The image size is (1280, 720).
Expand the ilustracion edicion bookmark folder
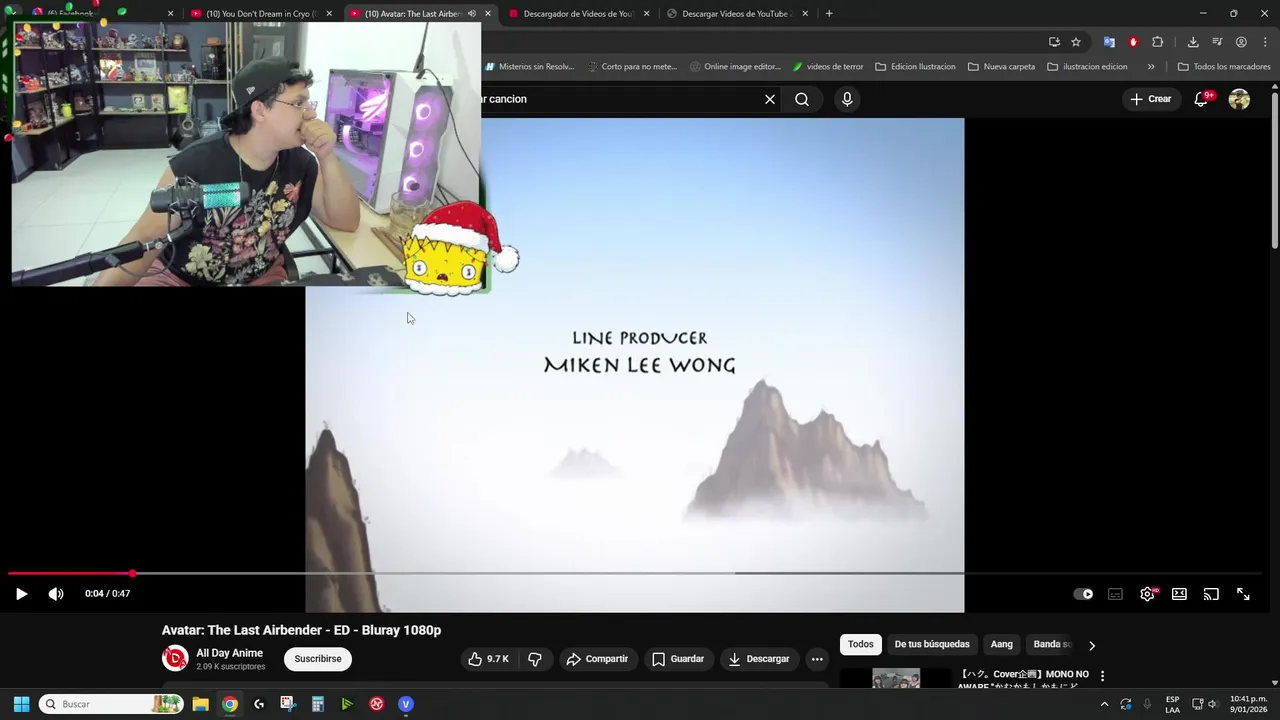pyautogui.click(x=1087, y=67)
